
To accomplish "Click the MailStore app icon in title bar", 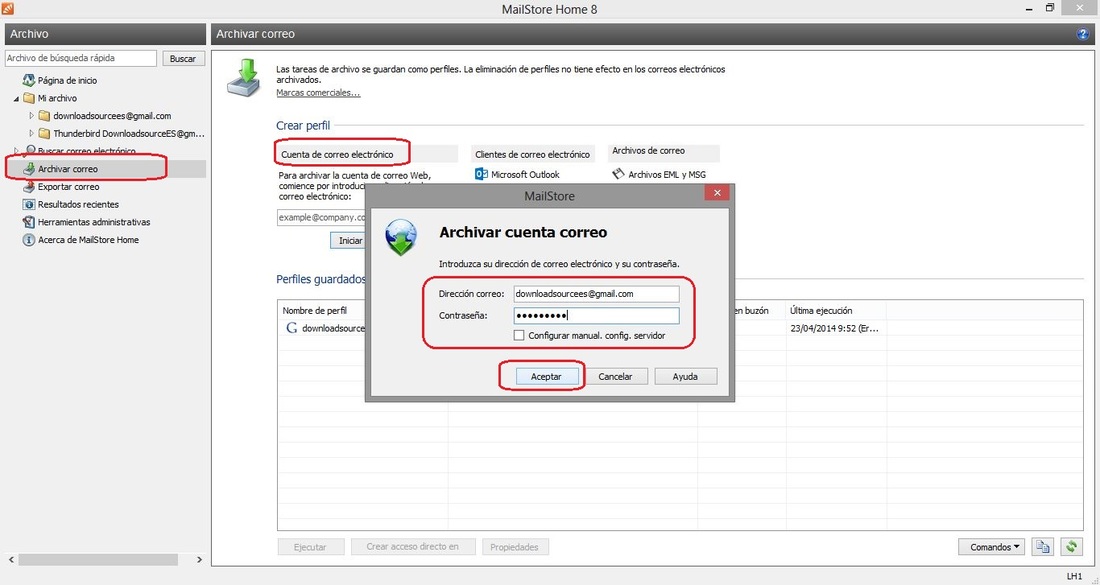I will [x=7, y=8].
